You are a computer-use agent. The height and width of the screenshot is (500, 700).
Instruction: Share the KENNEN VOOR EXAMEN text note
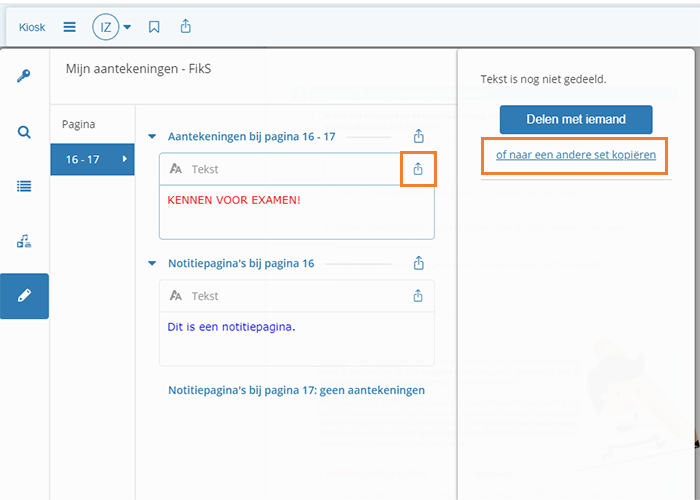point(418,169)
